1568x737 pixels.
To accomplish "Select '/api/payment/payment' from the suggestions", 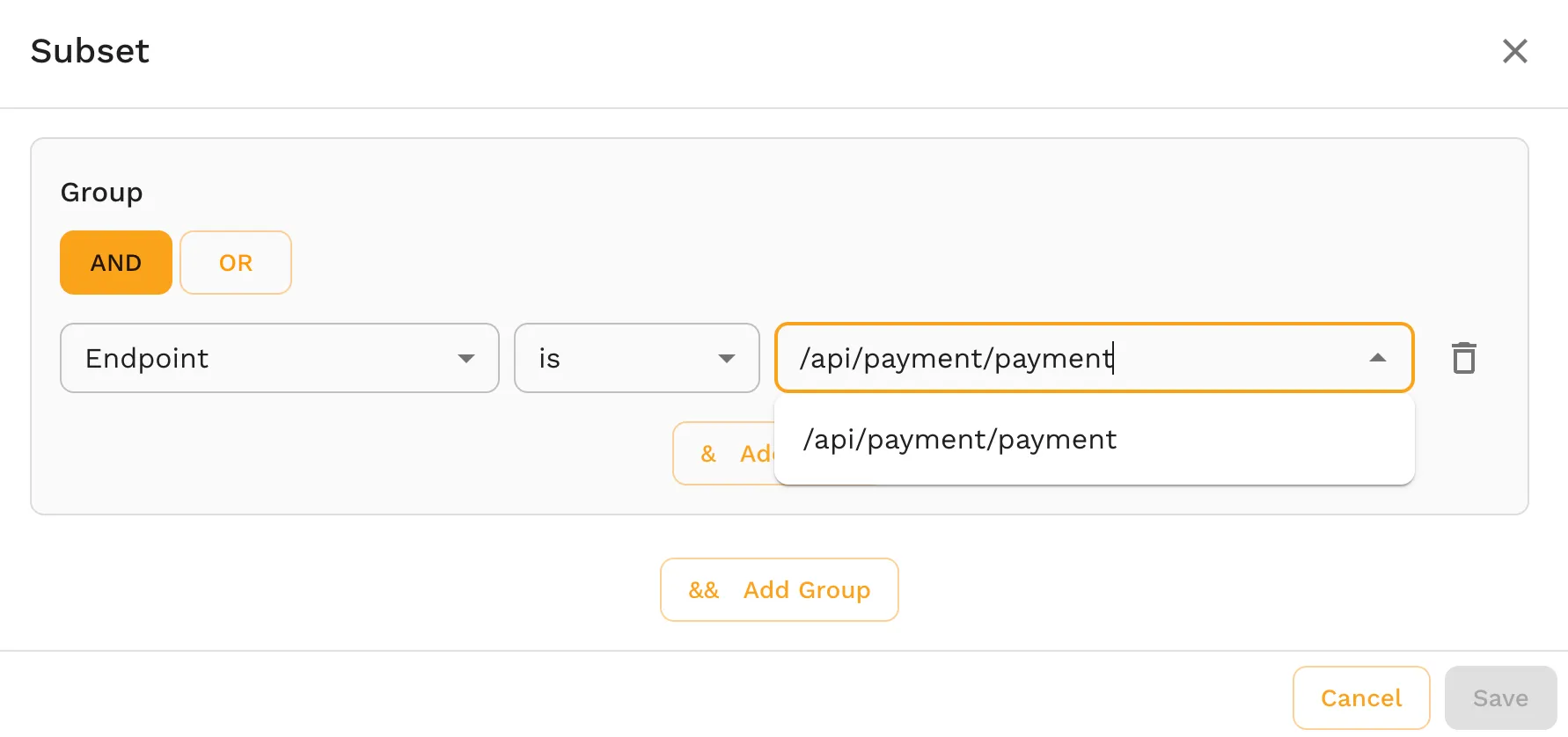I will [x=958, y=439].
